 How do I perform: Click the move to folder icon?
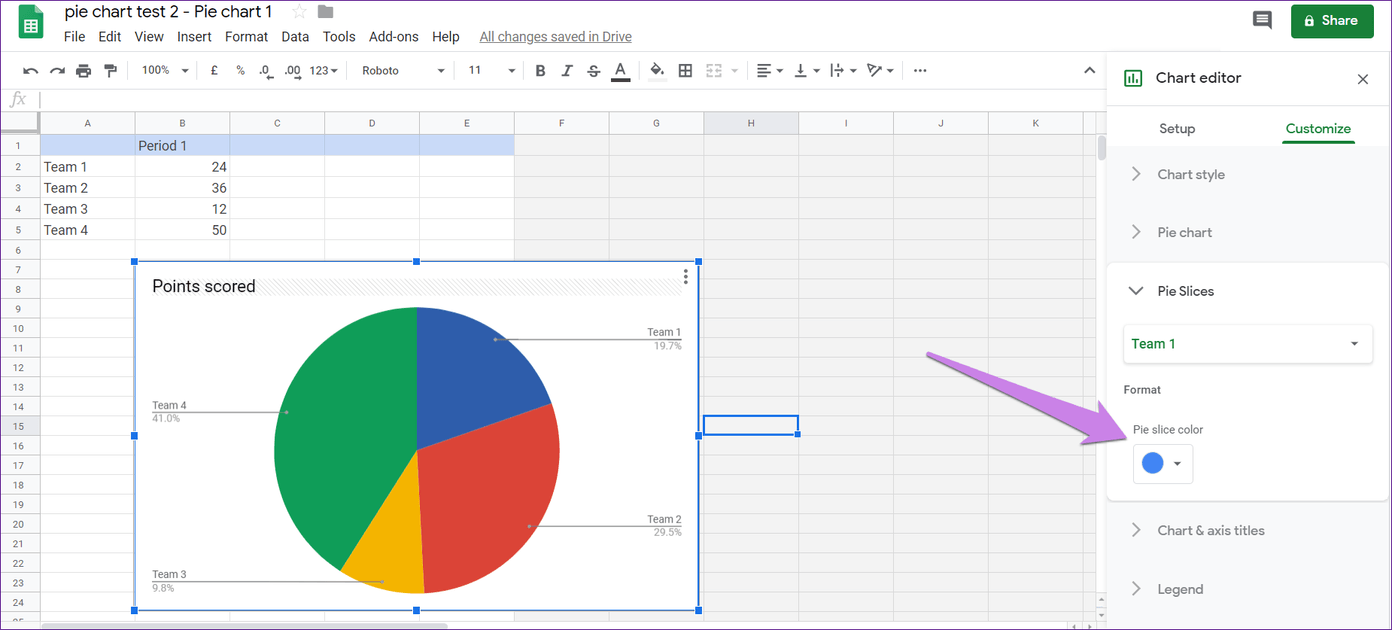coord(326,12)
